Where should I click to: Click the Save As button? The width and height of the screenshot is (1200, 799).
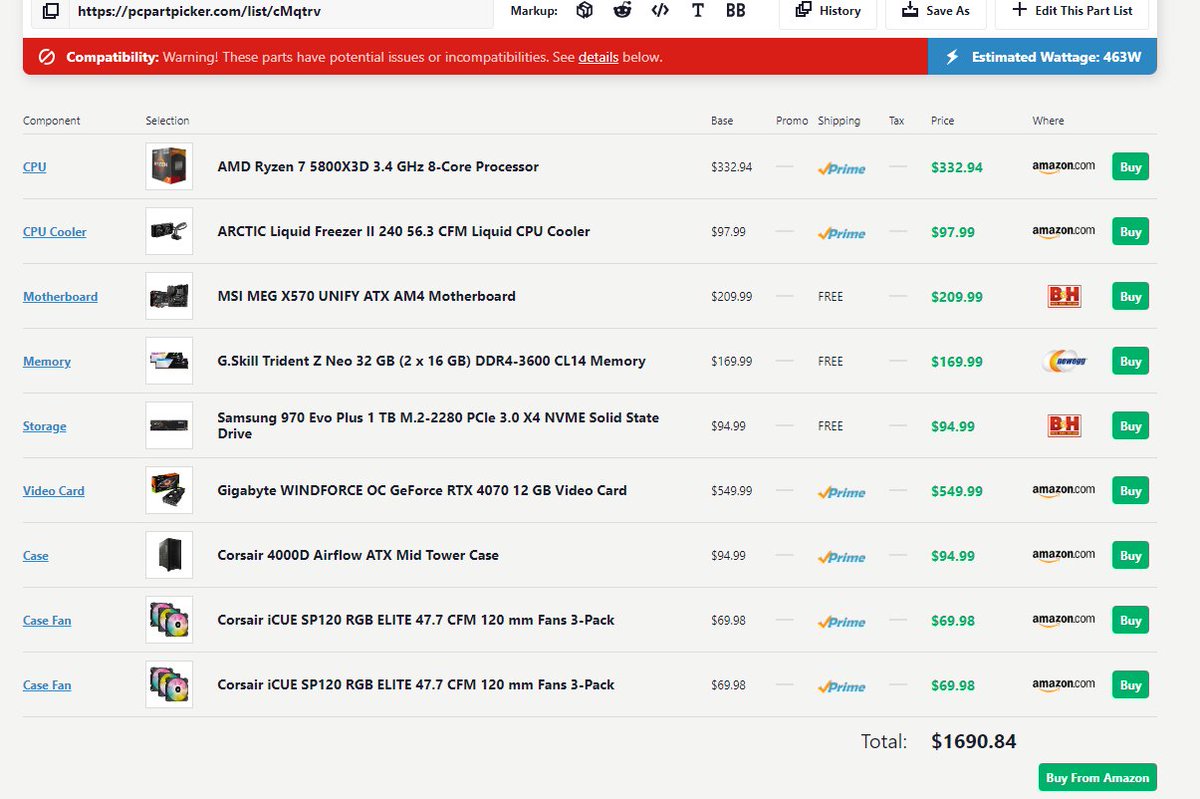[935, 11]
